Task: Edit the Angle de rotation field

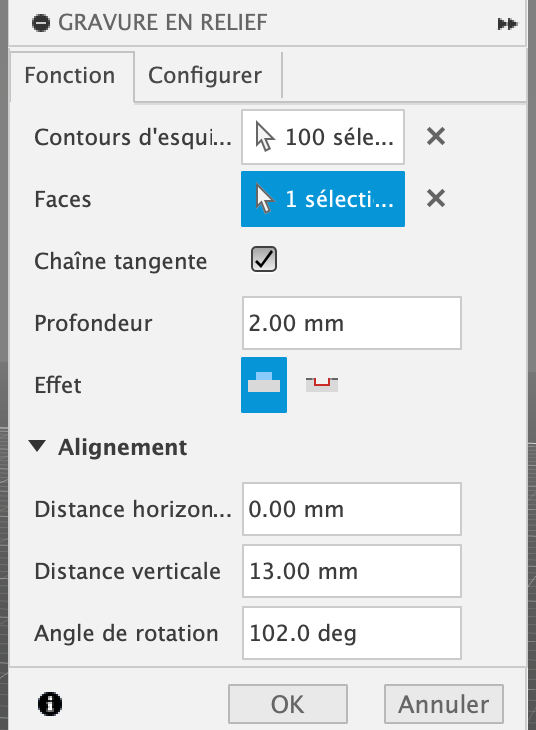Action: [352, 633]
